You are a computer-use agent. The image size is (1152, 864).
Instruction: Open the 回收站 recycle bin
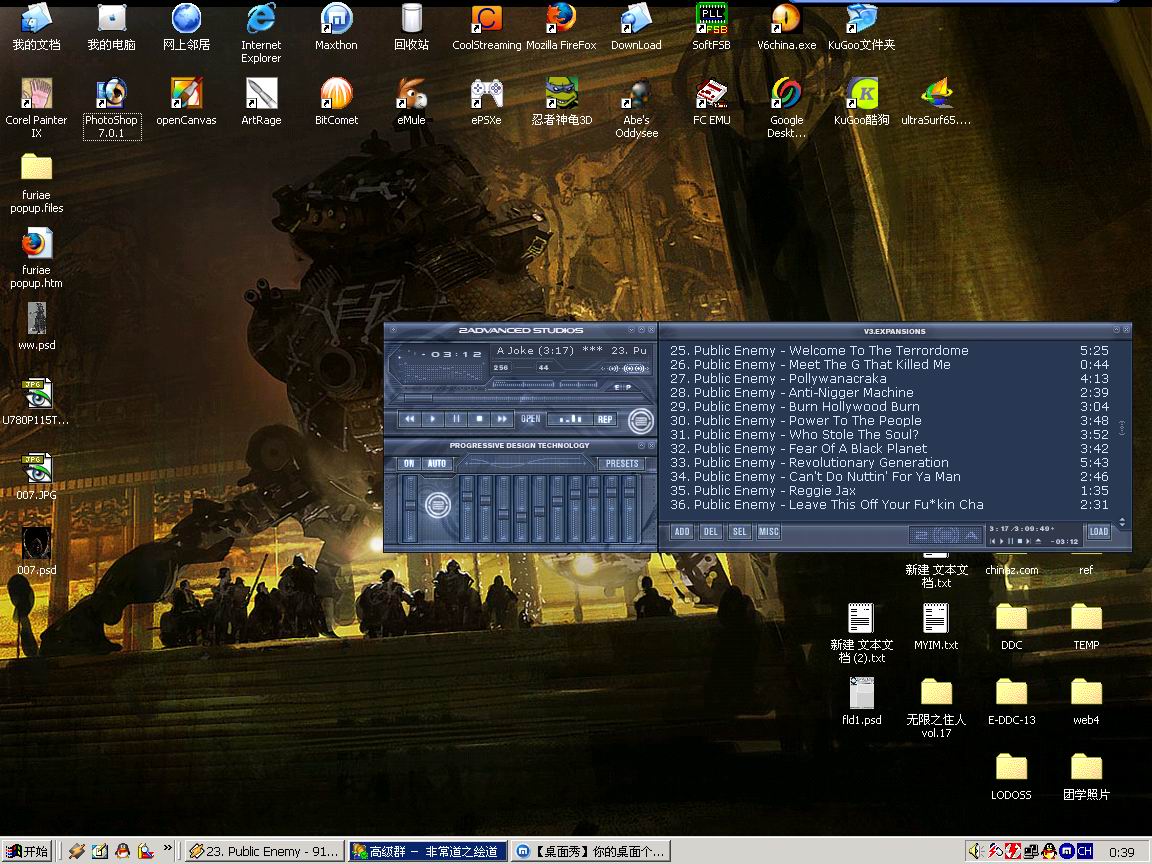pyautogui.click(x=411, y=26)
